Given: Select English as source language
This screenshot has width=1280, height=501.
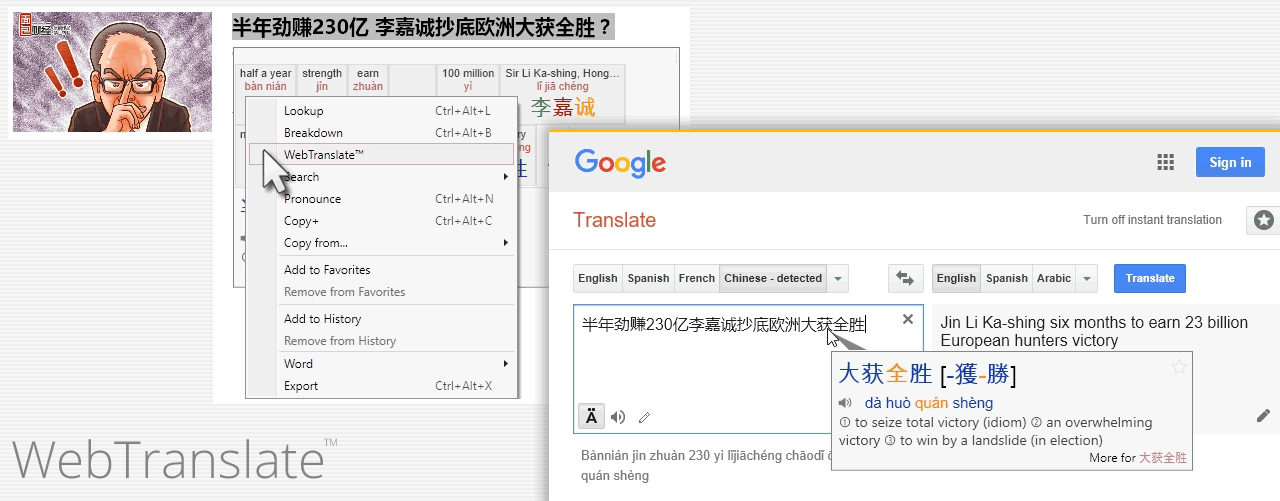Looking at the screenshot, I should [x=598, y=278].
